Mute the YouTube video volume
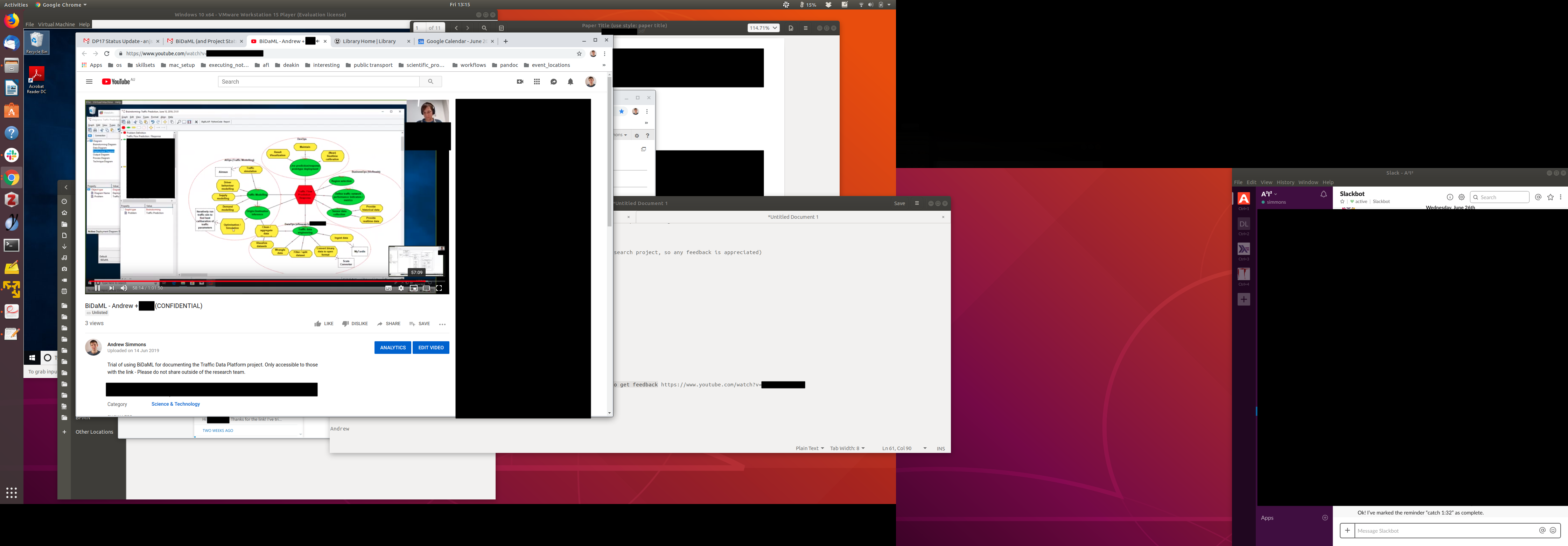 click(x=124, y=288)
